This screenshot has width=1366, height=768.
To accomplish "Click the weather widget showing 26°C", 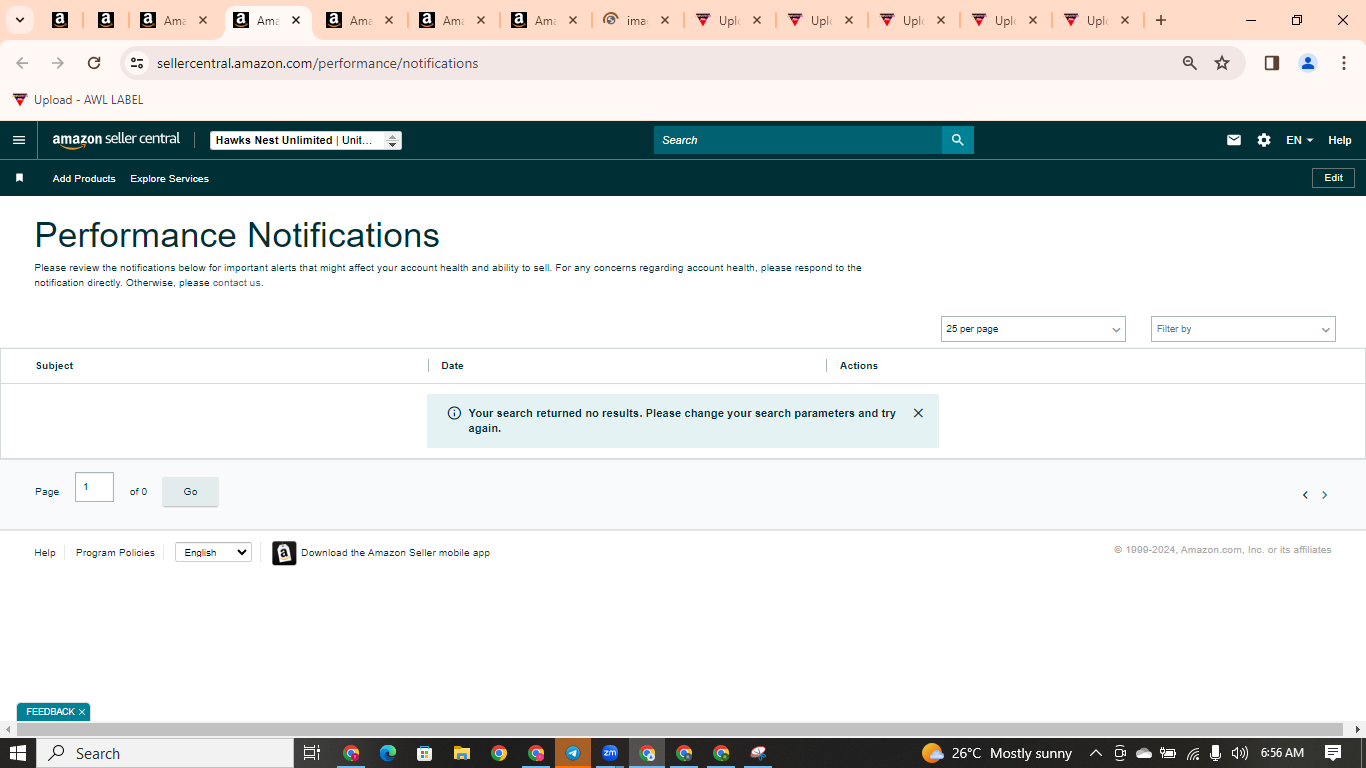I will coord(997,753).
